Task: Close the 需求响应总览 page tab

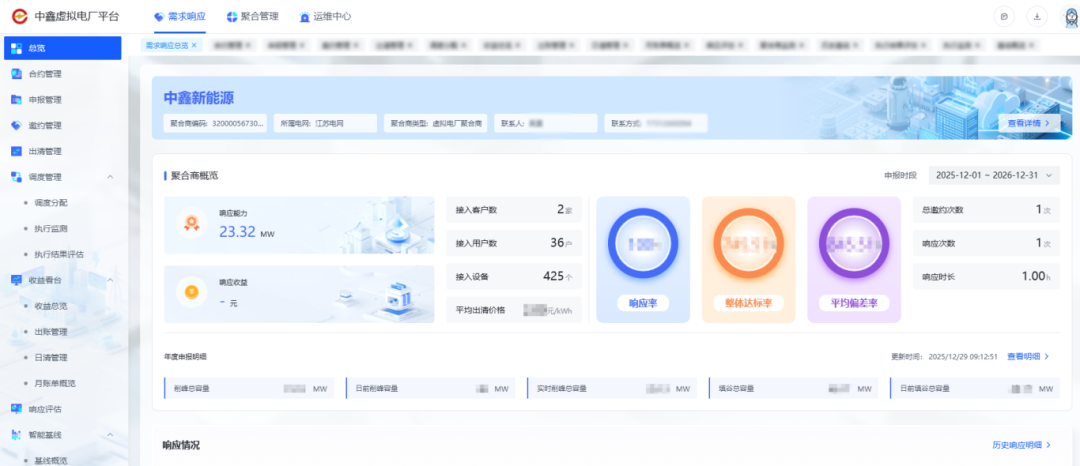Action: pyautogui.click(x=194, y=45)
